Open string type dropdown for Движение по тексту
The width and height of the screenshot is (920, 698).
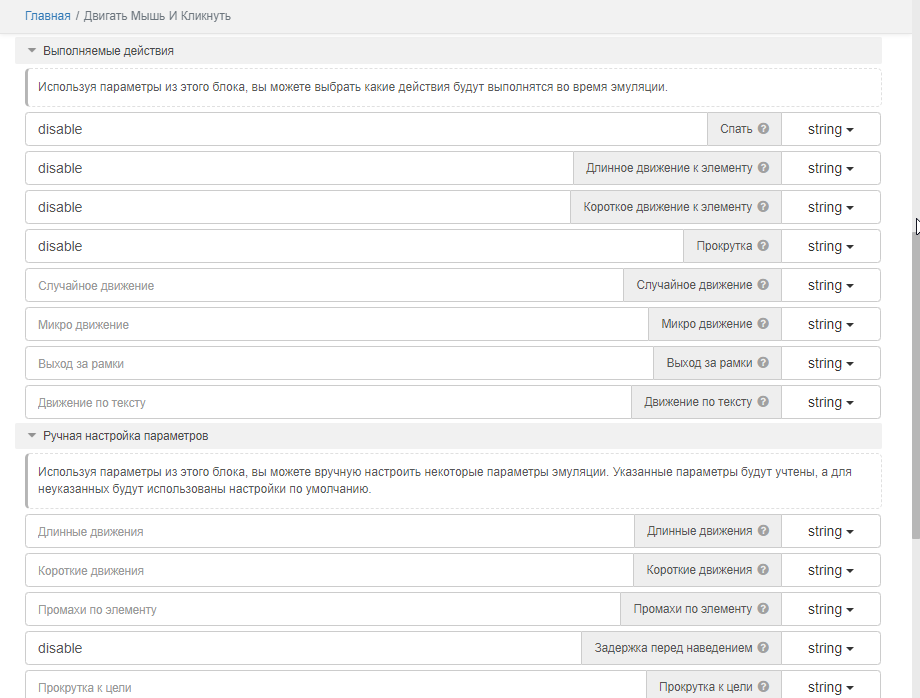[x=830, y=402]
